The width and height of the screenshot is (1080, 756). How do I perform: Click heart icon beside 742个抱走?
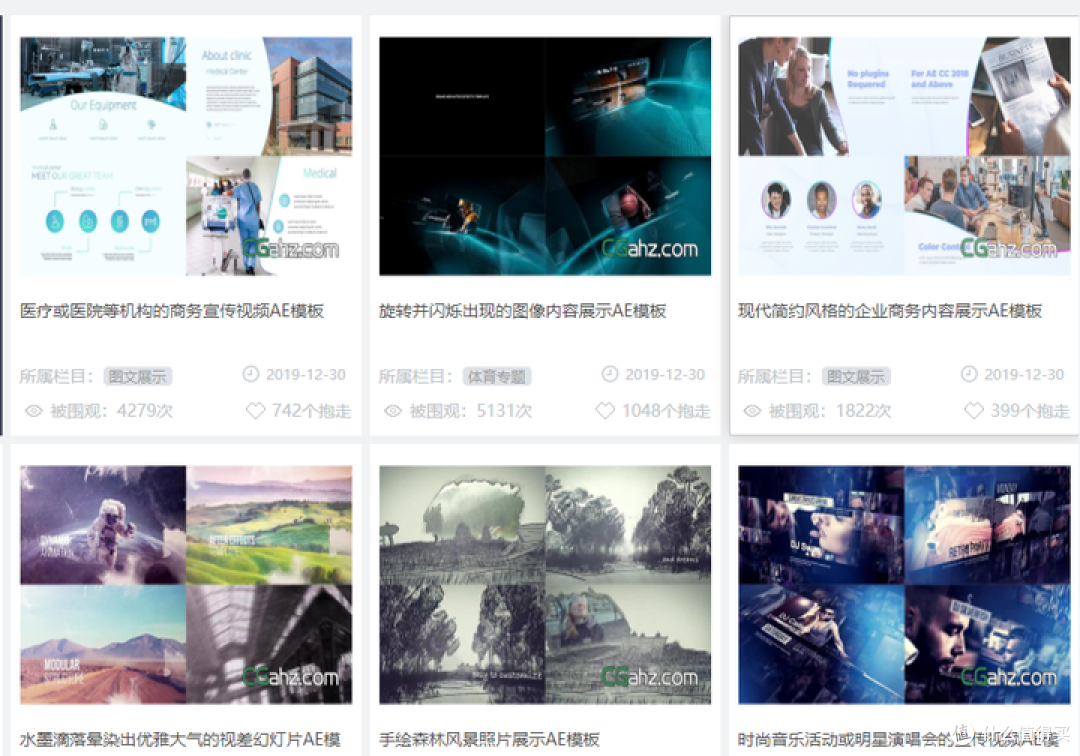click(x=256, y=411)
